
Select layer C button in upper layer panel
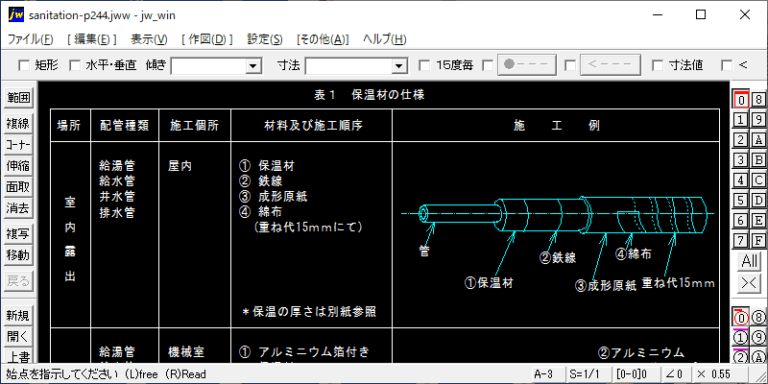(x=759, y=180)
